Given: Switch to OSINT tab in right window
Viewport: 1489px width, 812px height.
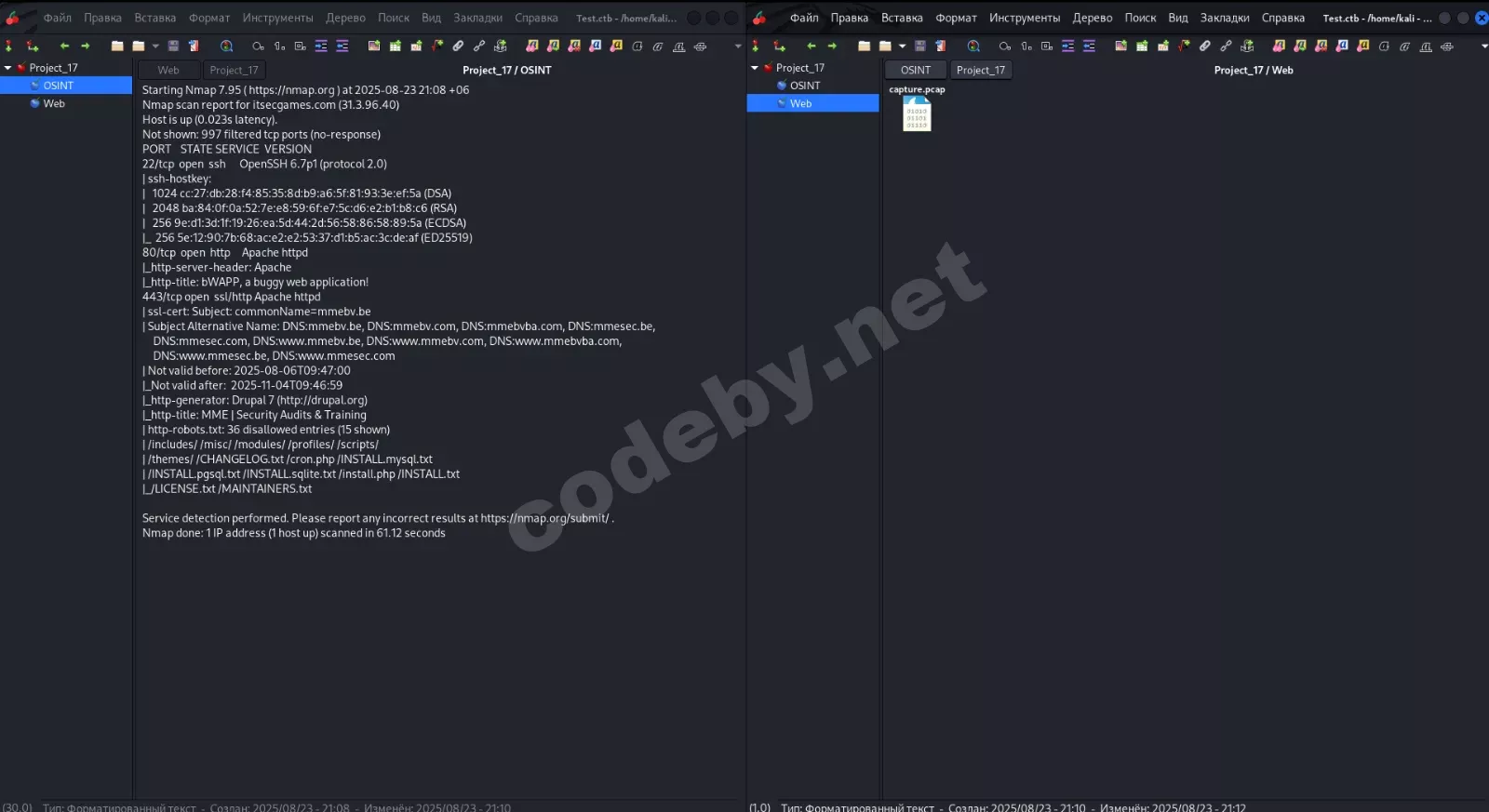Looking at the screenshot, I should point(916,70).
